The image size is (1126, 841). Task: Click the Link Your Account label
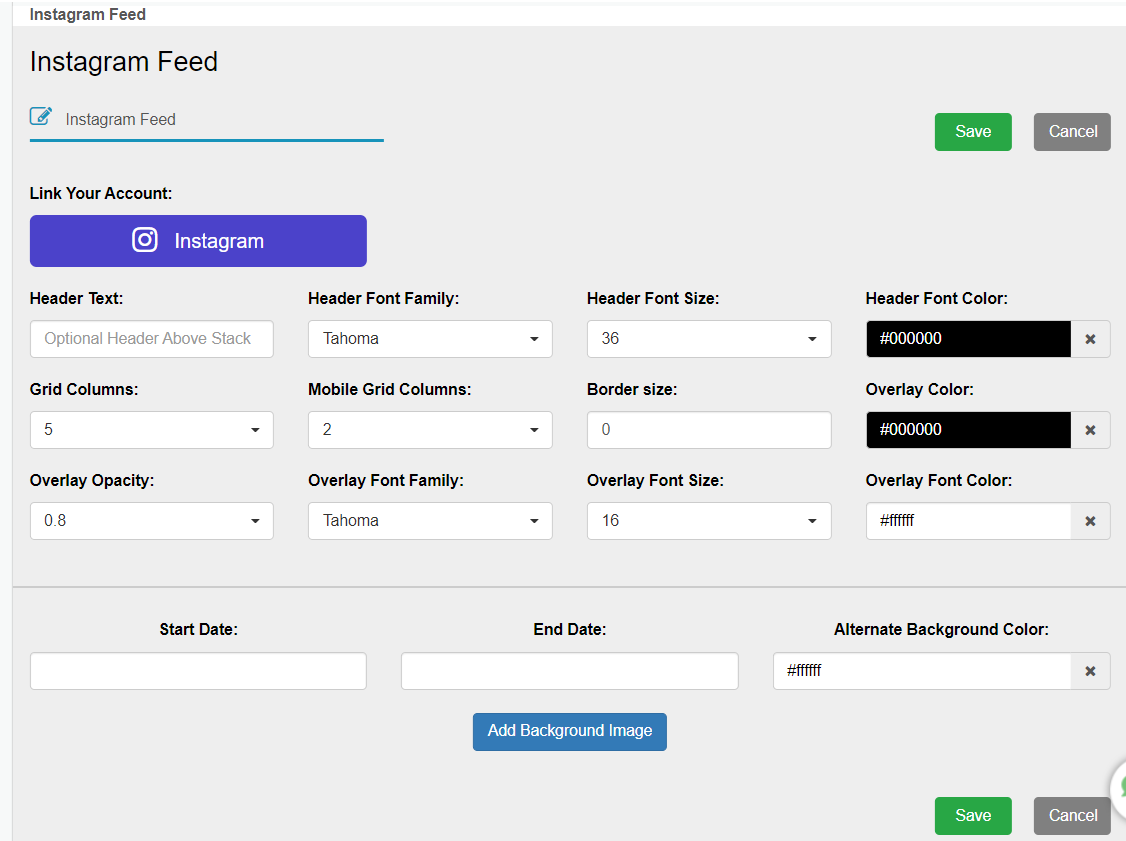(x=101, y=194)
